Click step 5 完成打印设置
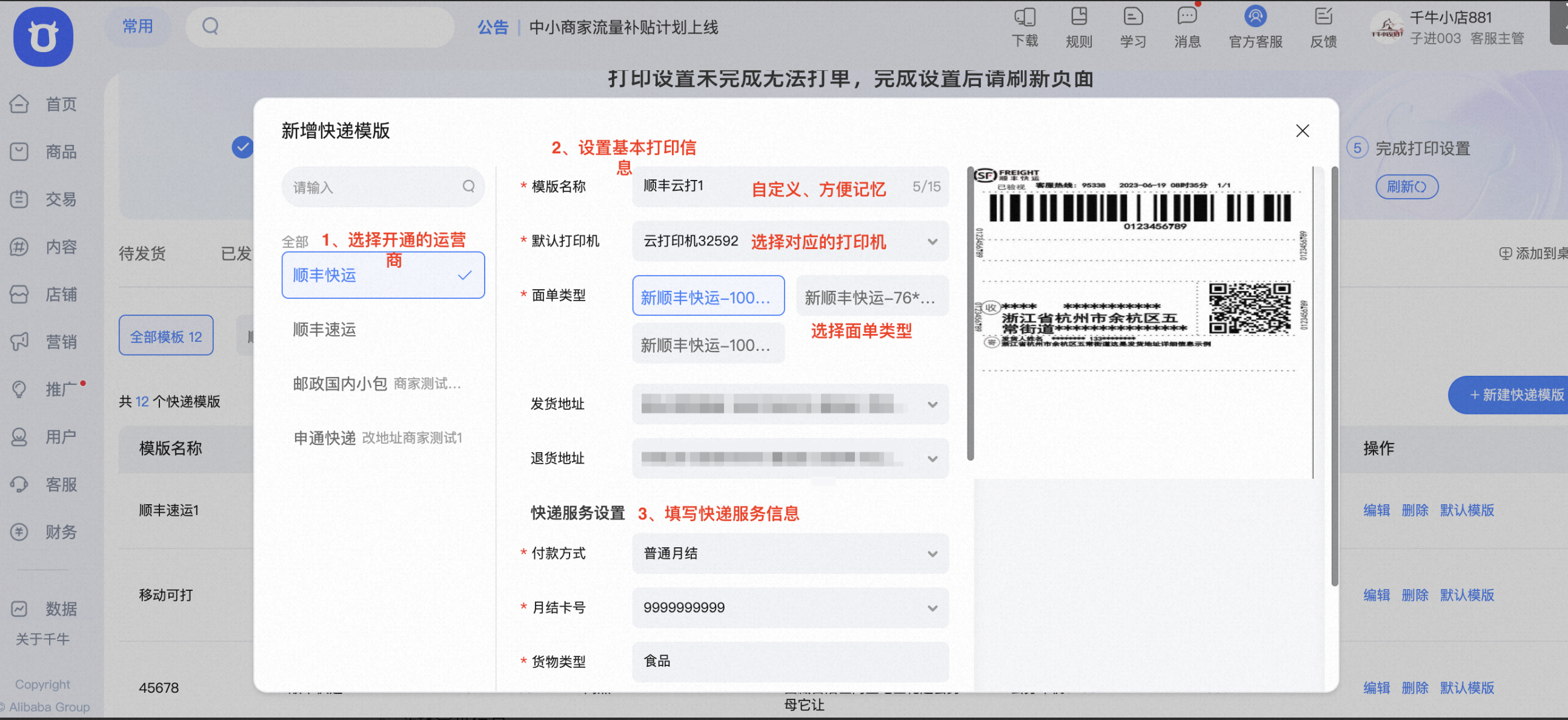The width and height of the screenshot is (1568, 720). (x=1409, y=147)
